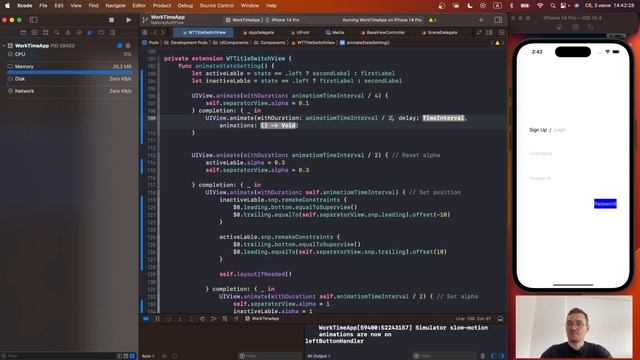This screenshot has width=640, height=360.
Task: Open the UIComponents breadcrumb
Action: coord(231,43)
